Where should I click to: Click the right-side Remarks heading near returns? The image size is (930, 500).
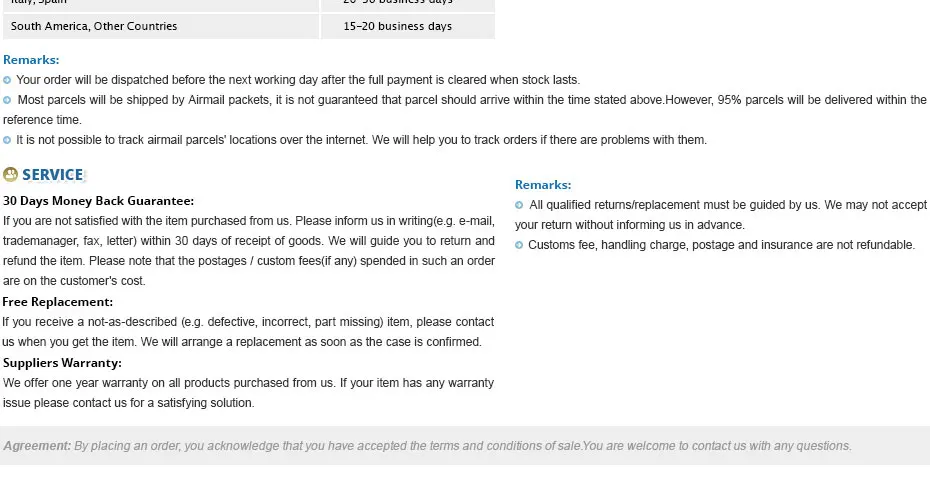(543, 185)
